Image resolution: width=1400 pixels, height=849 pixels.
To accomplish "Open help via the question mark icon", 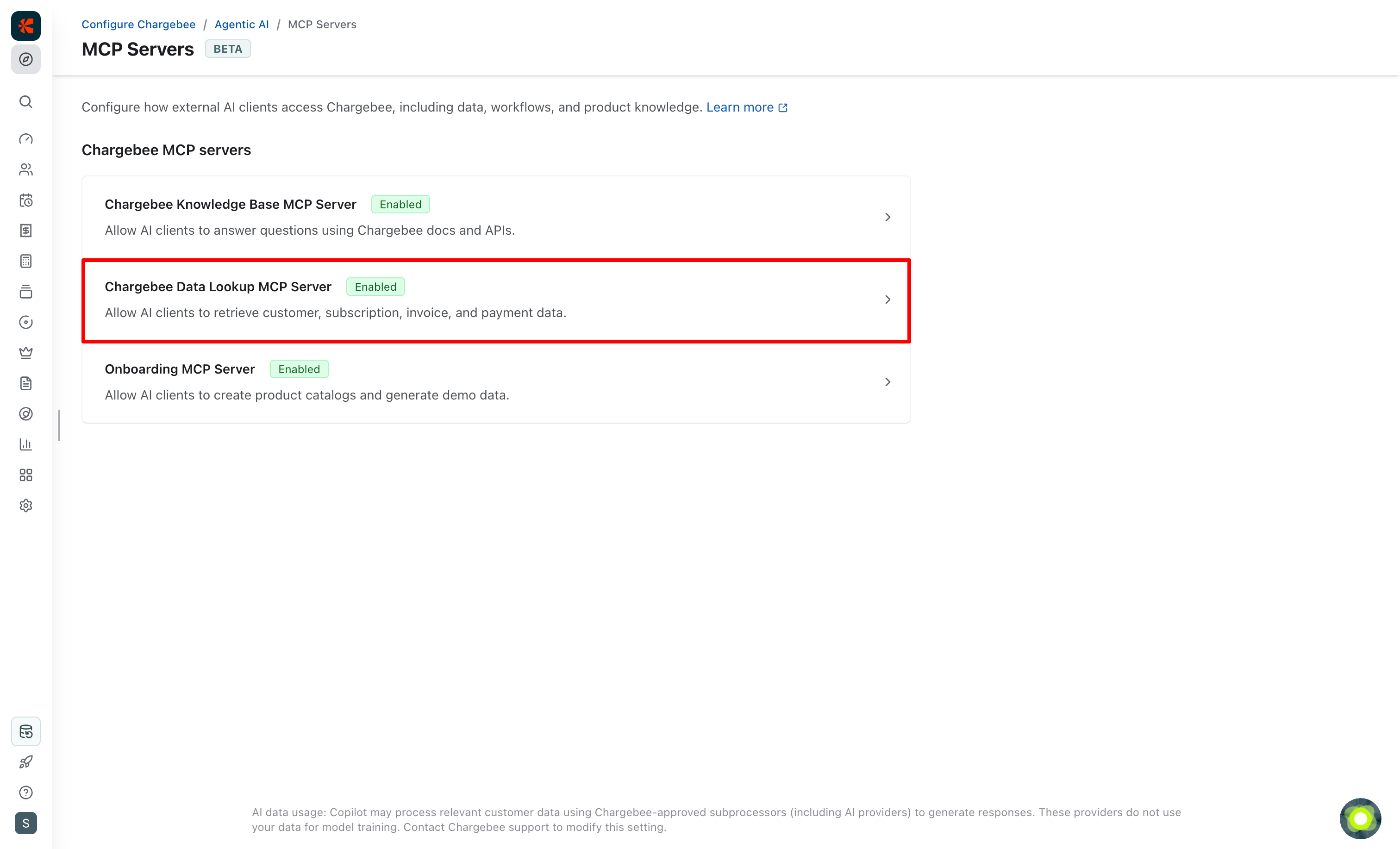I will click(25, 793).
